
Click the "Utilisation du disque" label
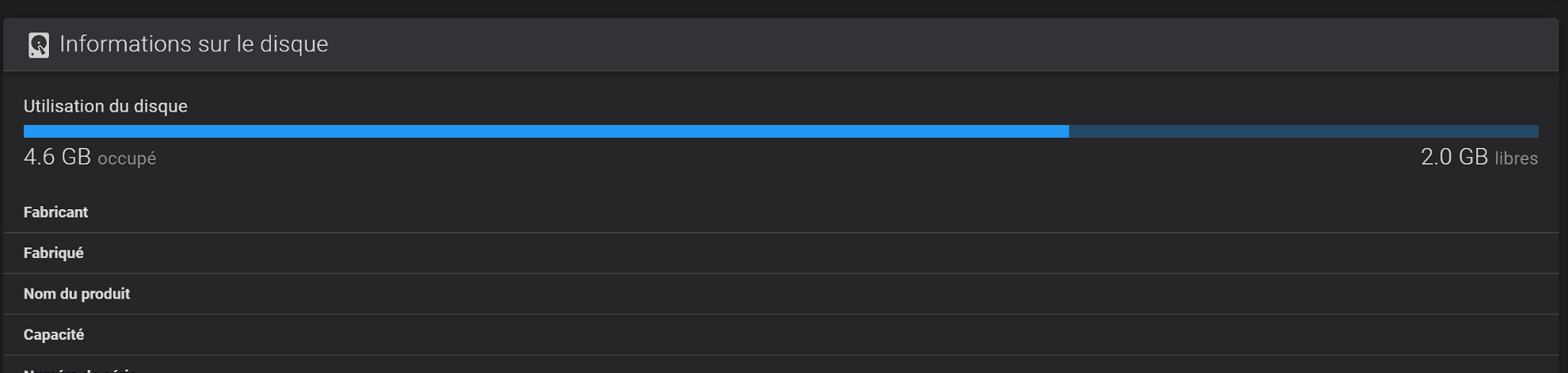(x=106, y=106)
